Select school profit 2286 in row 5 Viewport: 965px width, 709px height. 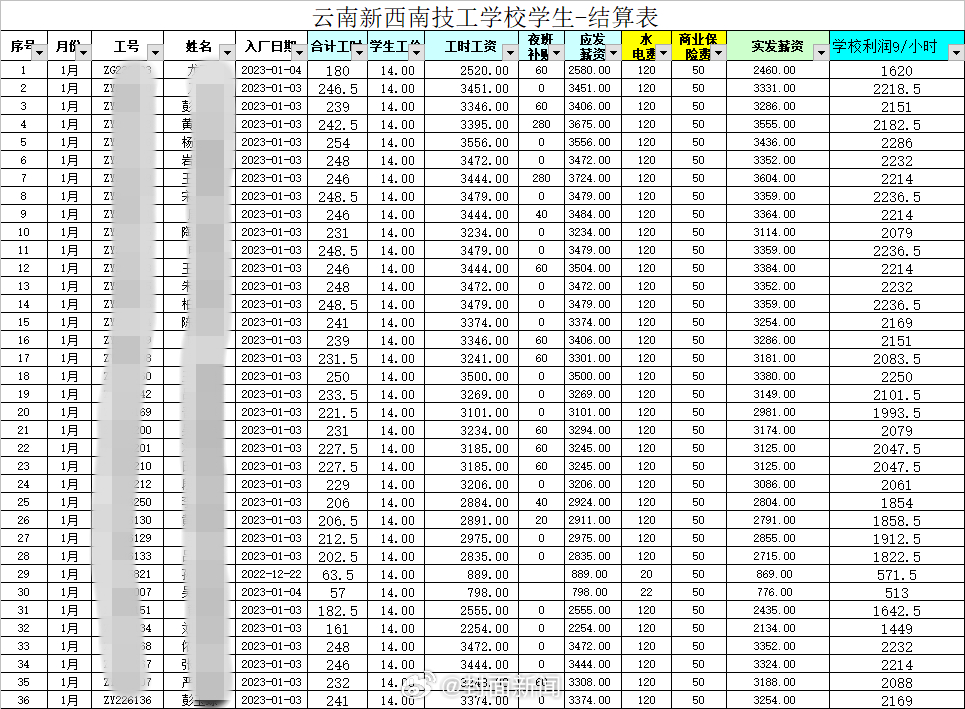click(x=897, y=143)
